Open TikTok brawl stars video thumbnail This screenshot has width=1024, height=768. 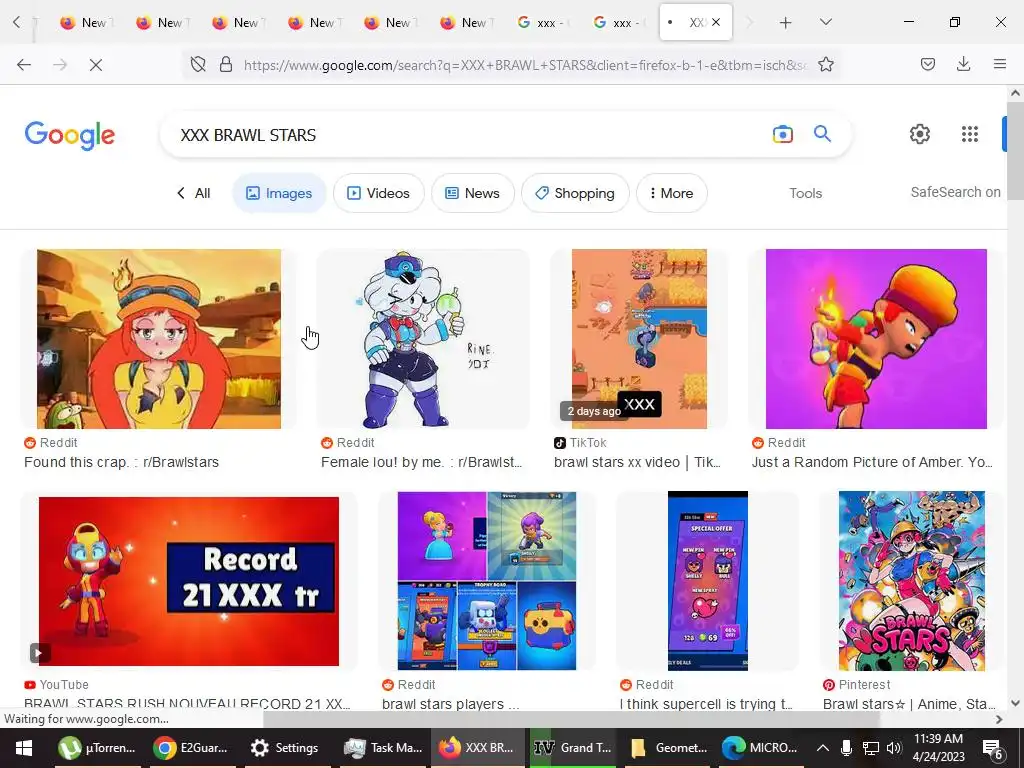[x=639, y=339]
